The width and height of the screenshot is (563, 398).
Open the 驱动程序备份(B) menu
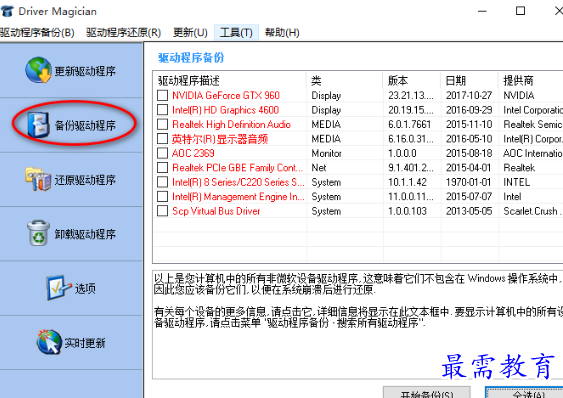[x=37, y=33]
